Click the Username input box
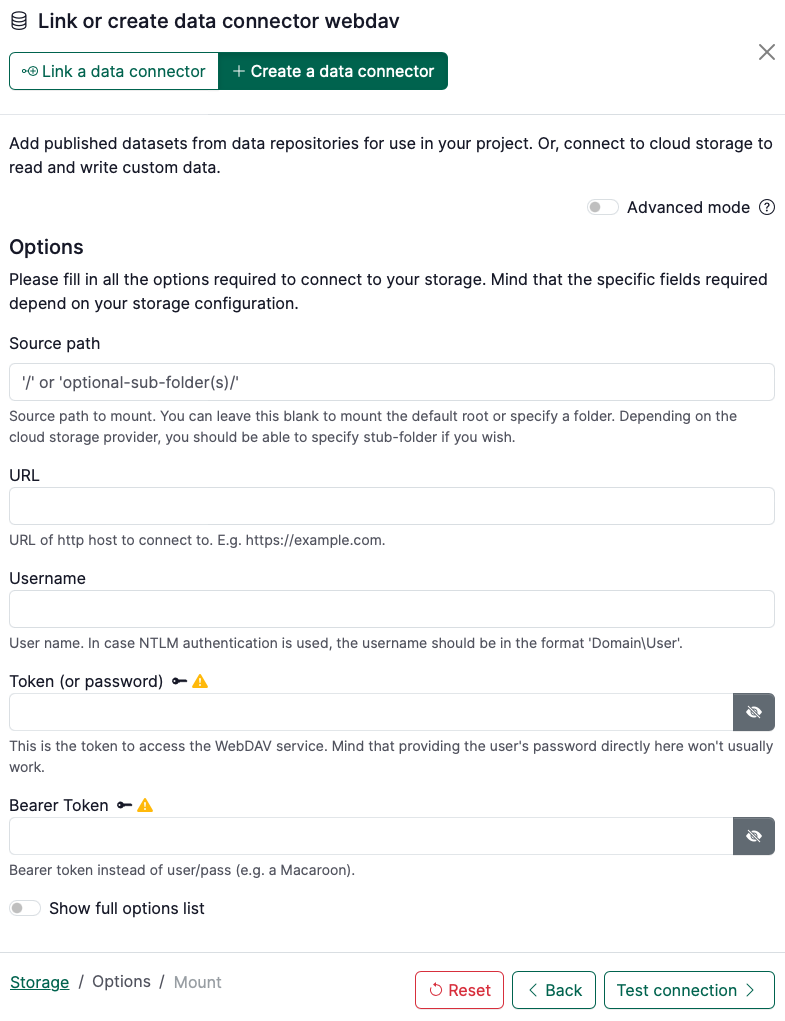Image resolution: width=785 pixels, height=1021 pixels. pyautogui.click(x=392, y=609)
